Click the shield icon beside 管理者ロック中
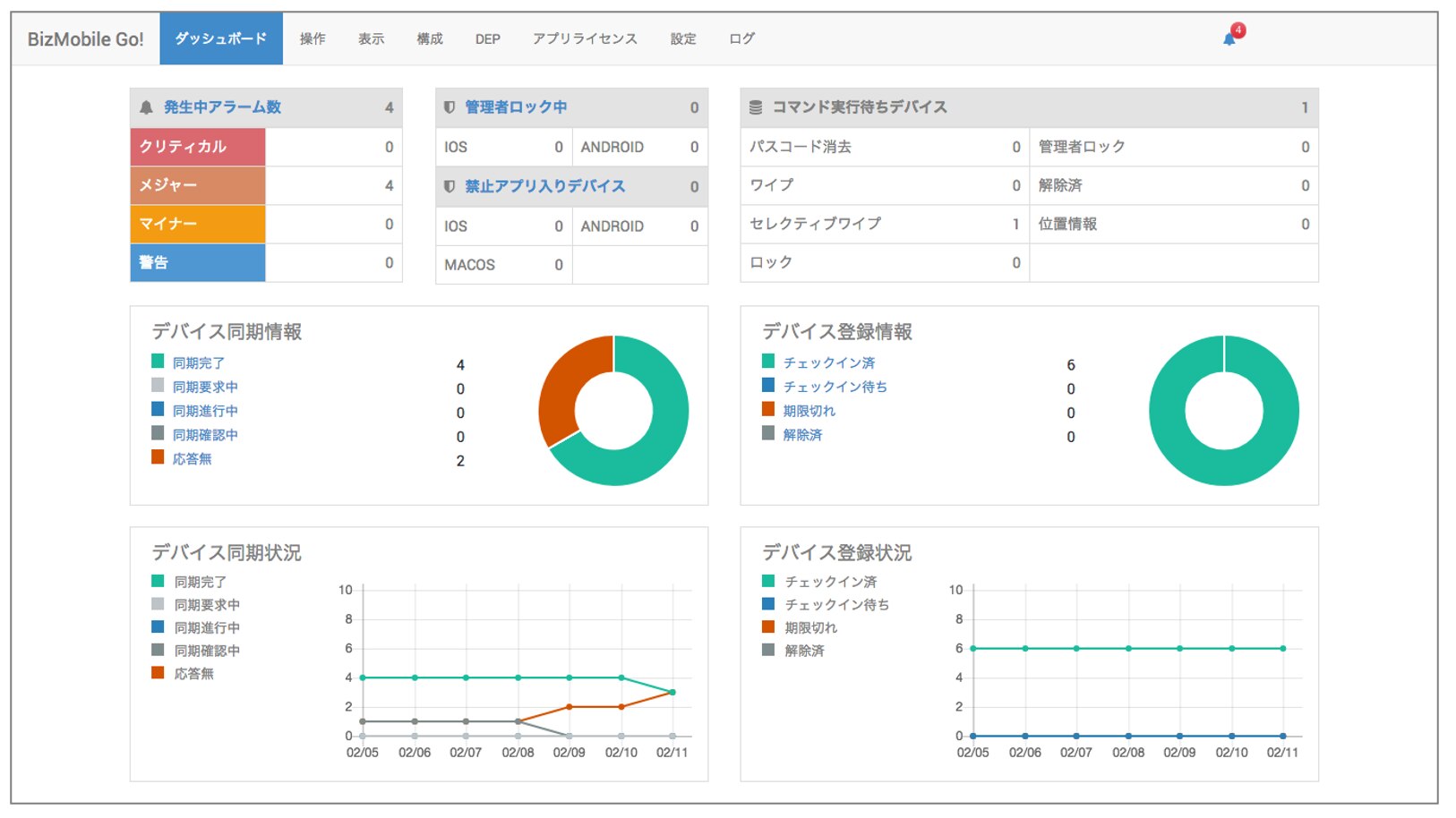 tap(450, 107)
